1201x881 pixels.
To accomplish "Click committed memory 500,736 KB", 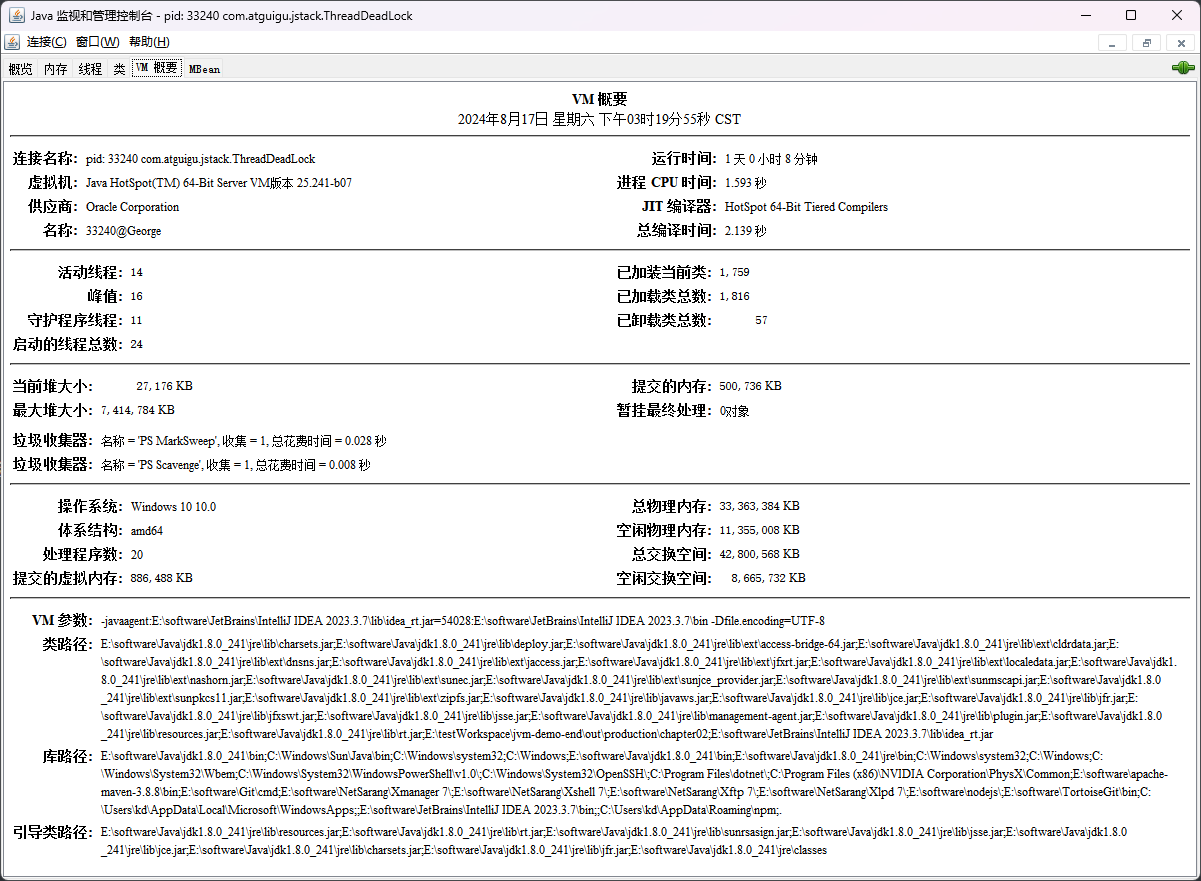I will click(x=751, y=386).
